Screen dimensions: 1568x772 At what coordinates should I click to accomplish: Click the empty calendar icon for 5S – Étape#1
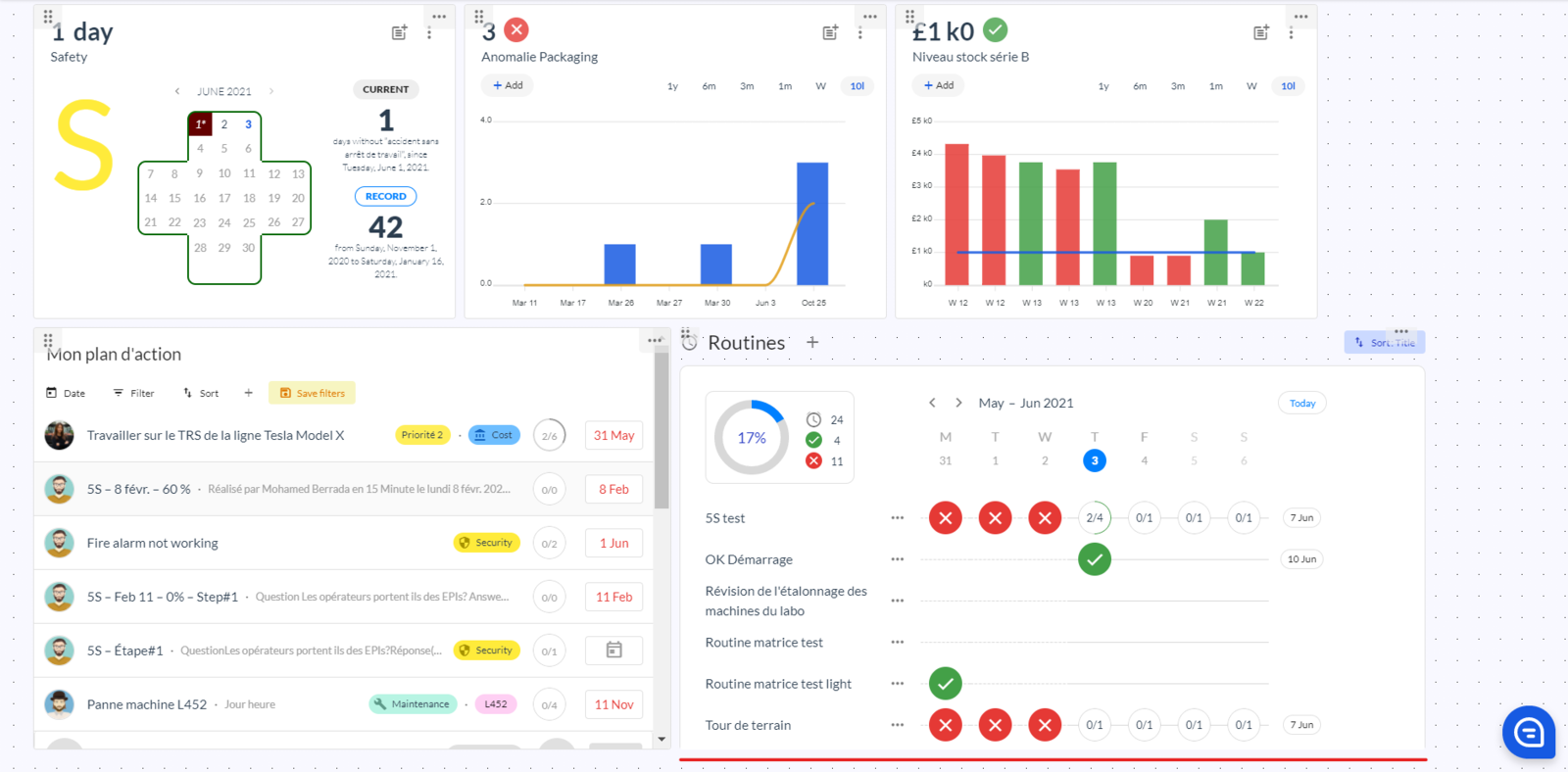614,650
